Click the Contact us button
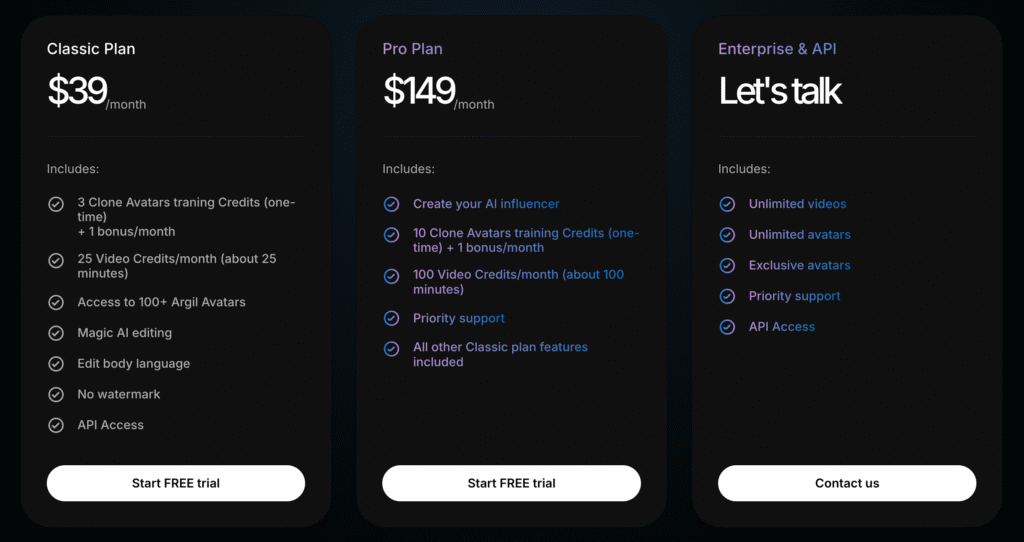1024x542 pixels. (847, 483)
